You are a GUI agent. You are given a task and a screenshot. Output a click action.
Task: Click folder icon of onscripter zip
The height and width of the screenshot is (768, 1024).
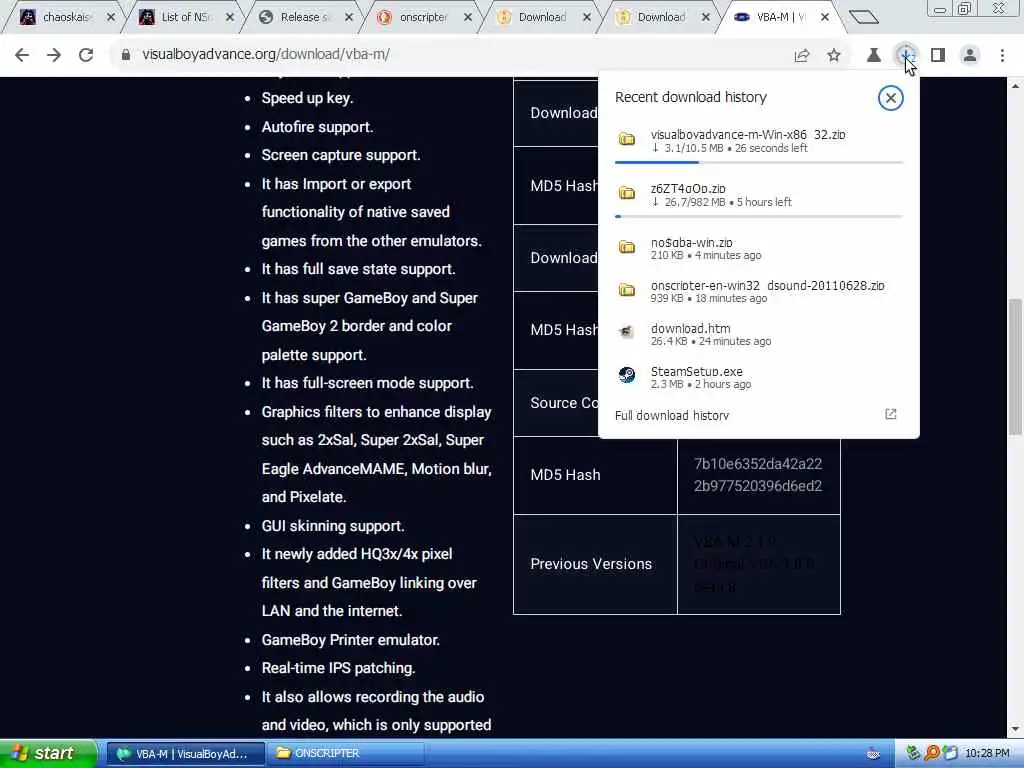pos(627,289)
